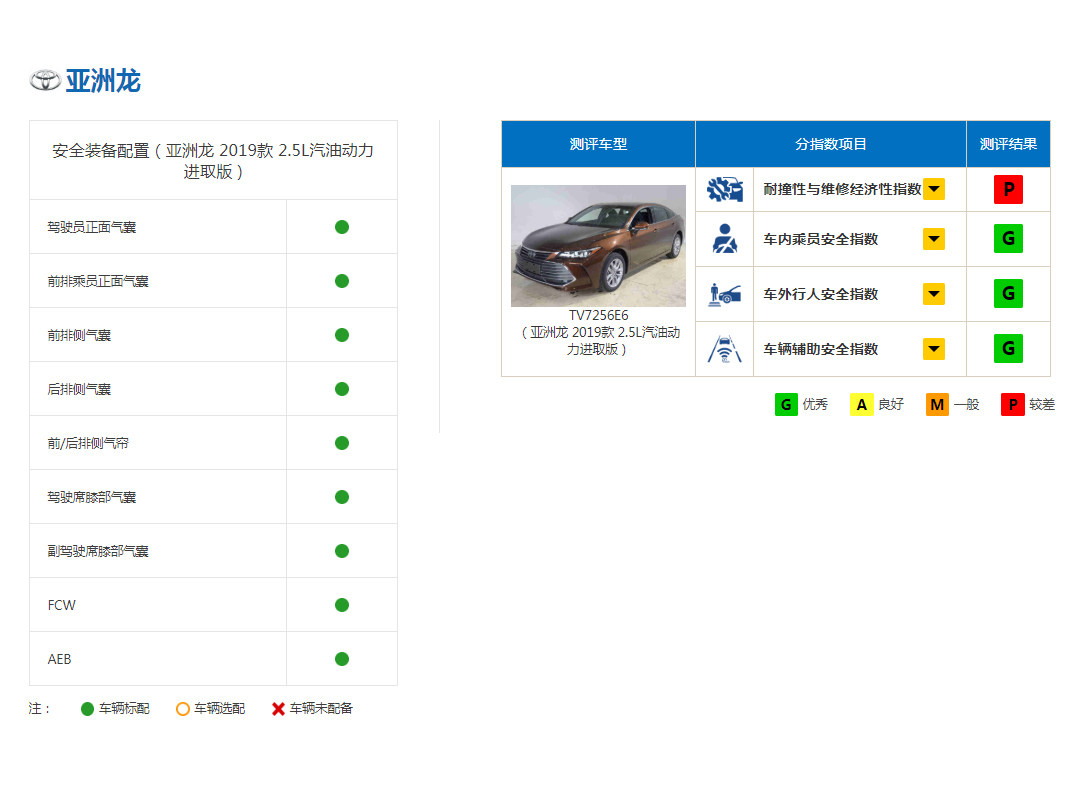Click the green status dot for AEB

tap(342, 659)
